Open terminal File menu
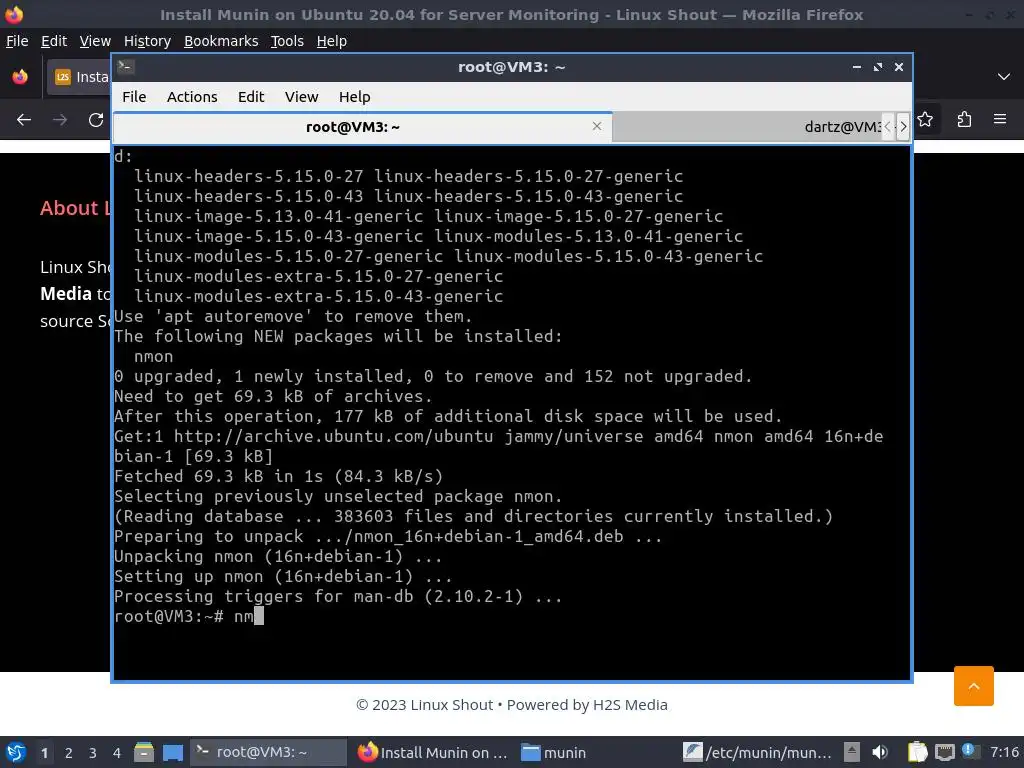The height and width of the screenshot is (768, 1024). coord(134,97)
